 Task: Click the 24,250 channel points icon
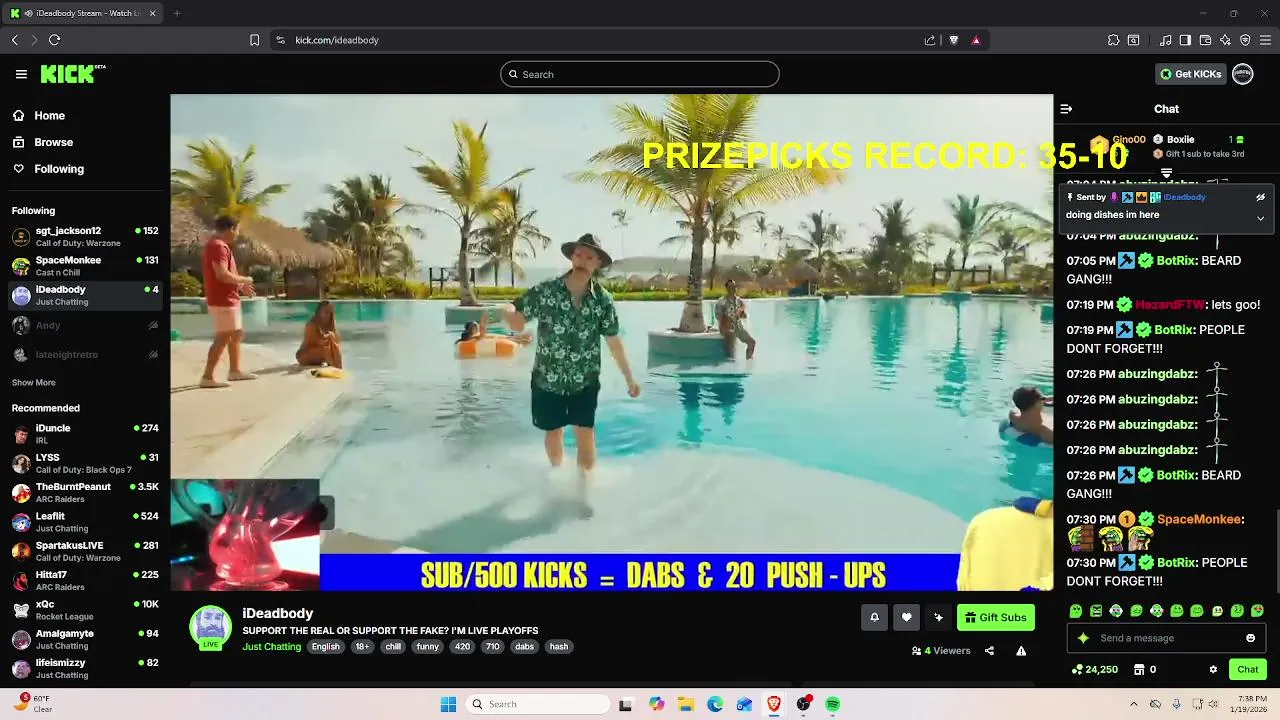pos(1094,670)
